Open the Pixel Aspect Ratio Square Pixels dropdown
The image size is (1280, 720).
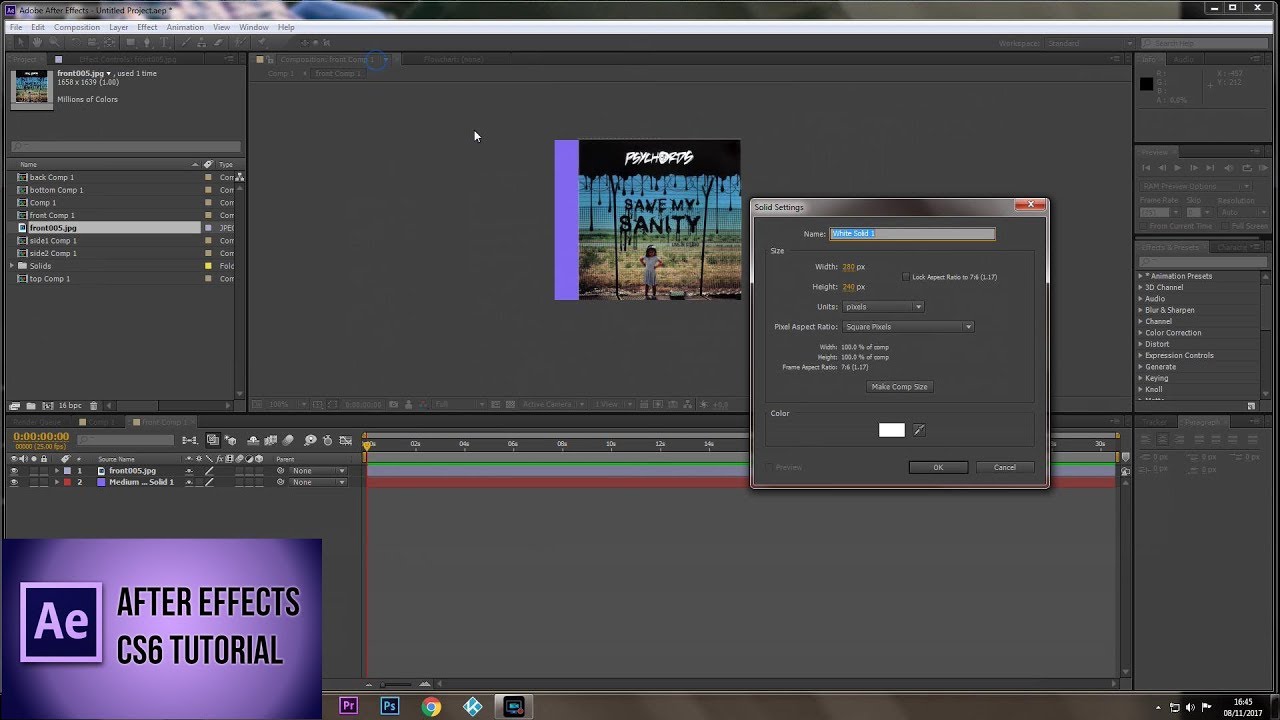coord(908,327)
